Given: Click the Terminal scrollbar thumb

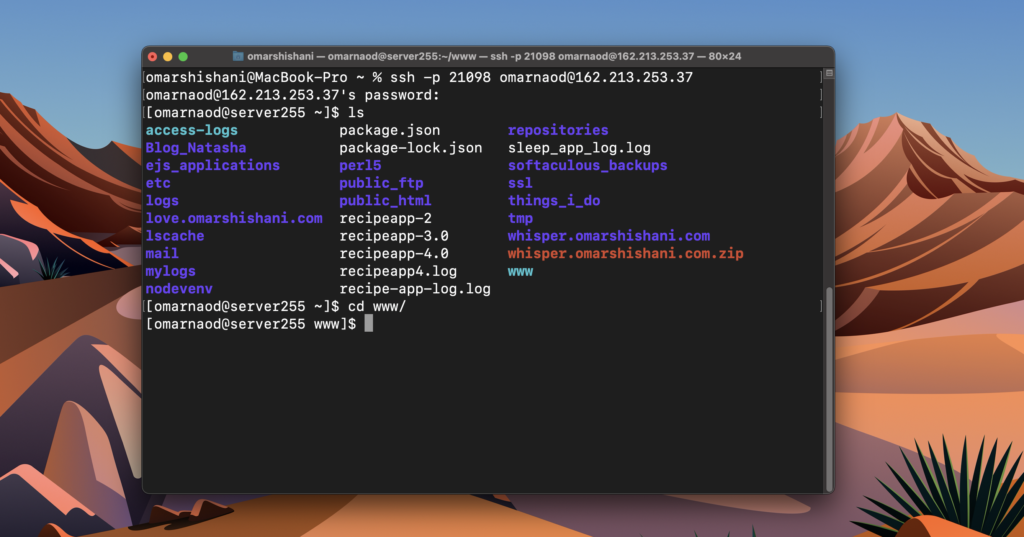Looking at the screenshot, I should 829,388.
